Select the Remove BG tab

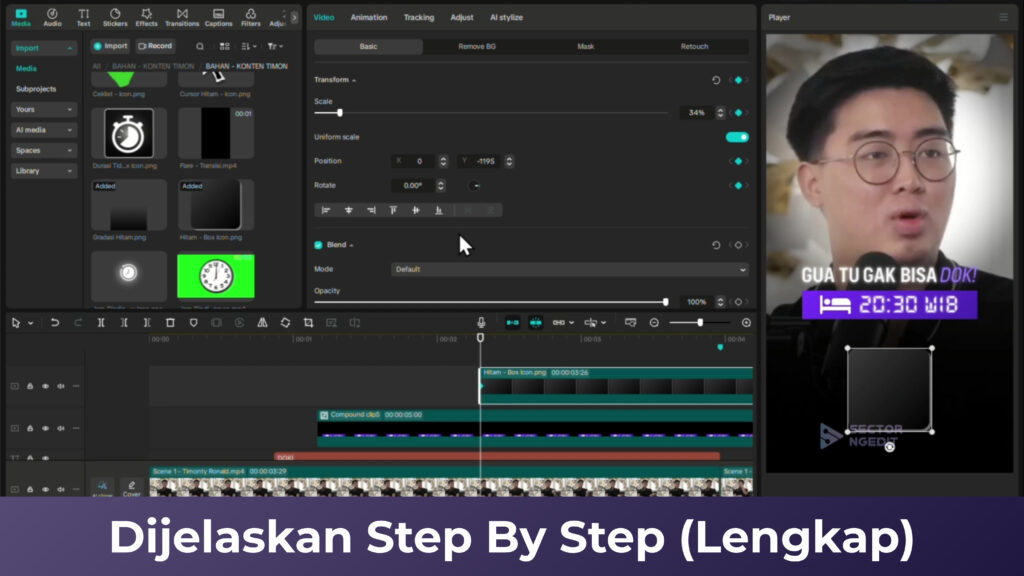[477, 47]
